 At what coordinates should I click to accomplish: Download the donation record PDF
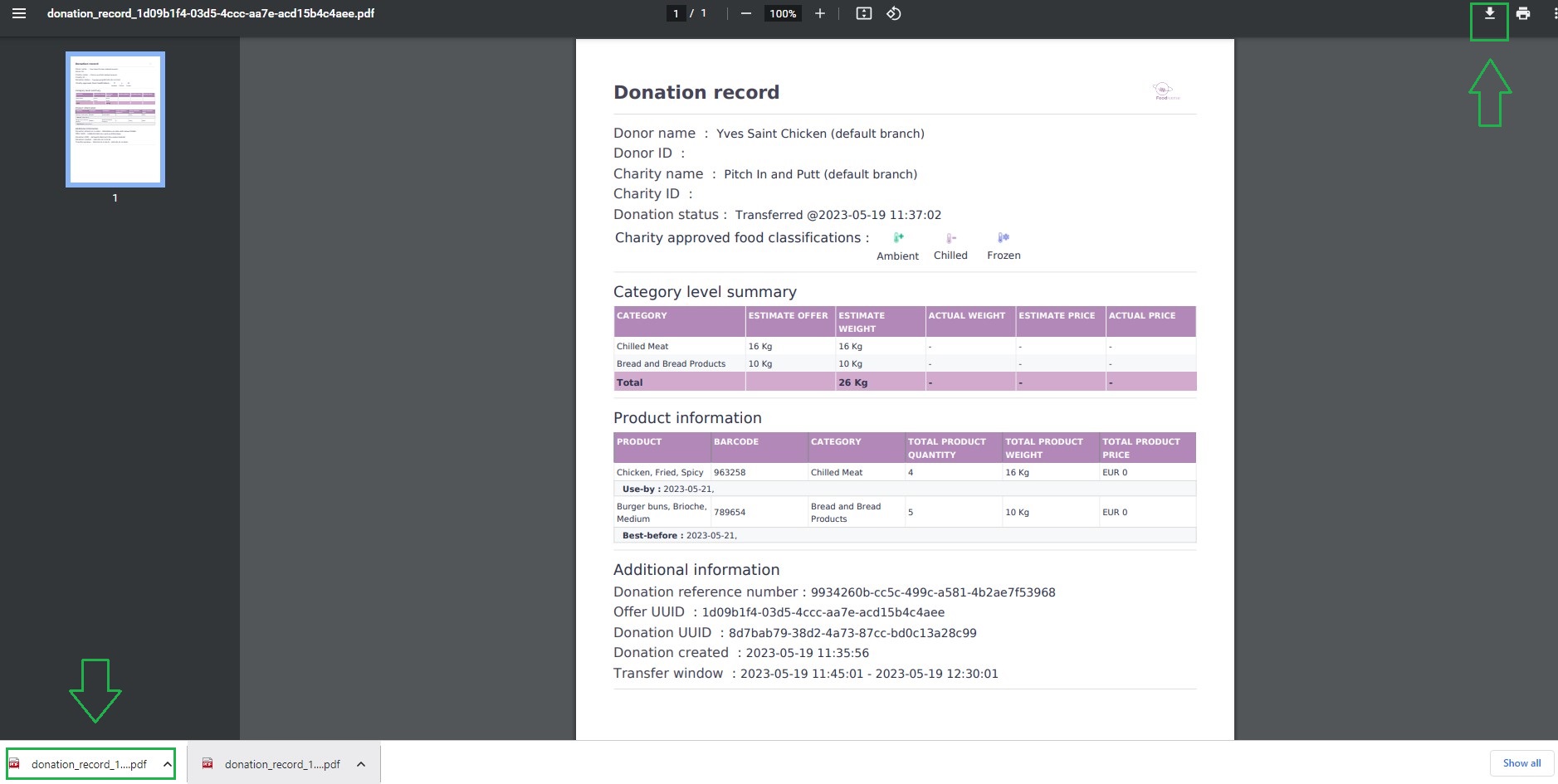pos(1489,13)
